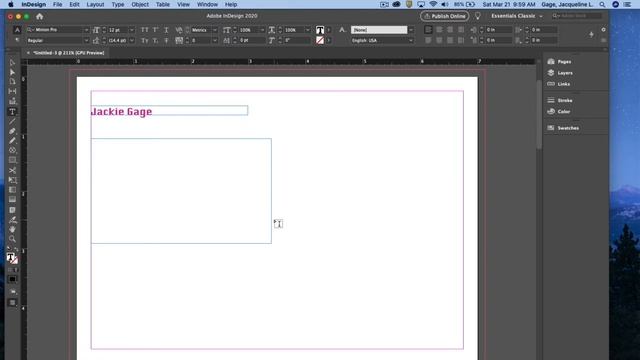Switch to Paragraph Formatting Controls
Viewport: 640px width, 360px height.
coord(17,40)
